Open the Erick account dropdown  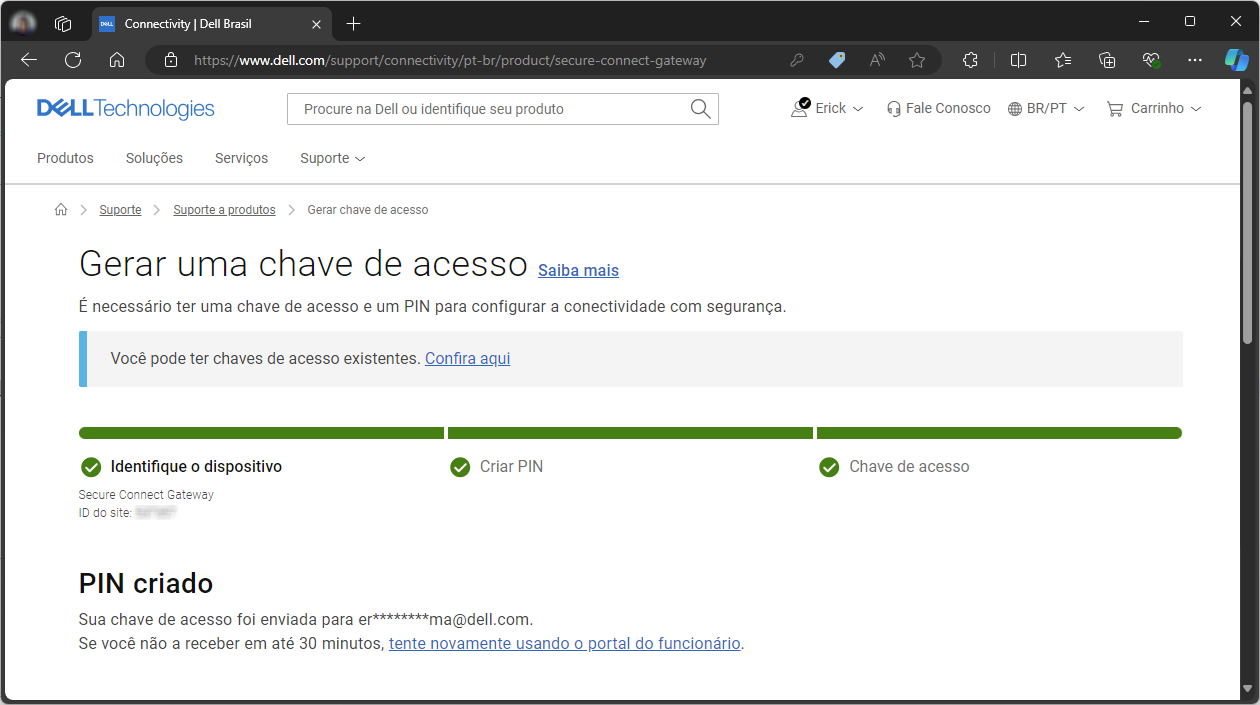click(826, 108)
